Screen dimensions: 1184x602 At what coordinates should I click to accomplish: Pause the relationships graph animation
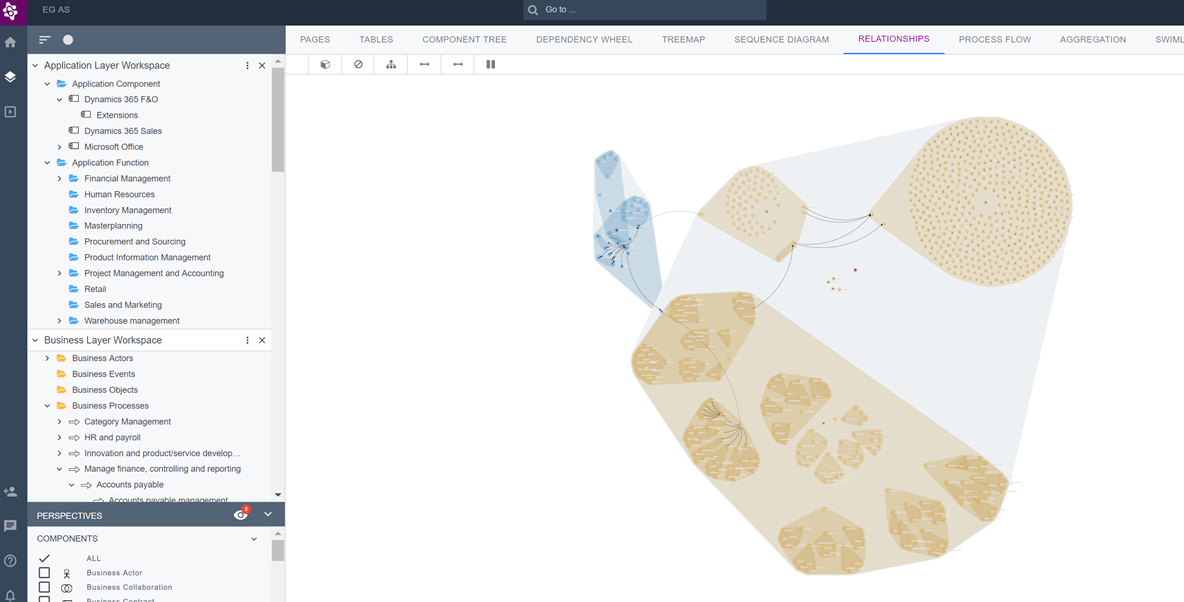coord(490,64)
